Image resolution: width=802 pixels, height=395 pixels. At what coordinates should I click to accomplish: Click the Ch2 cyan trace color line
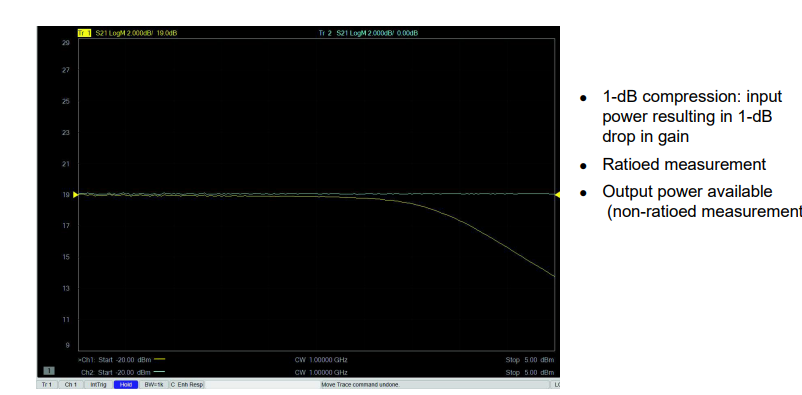pos(160,372)
